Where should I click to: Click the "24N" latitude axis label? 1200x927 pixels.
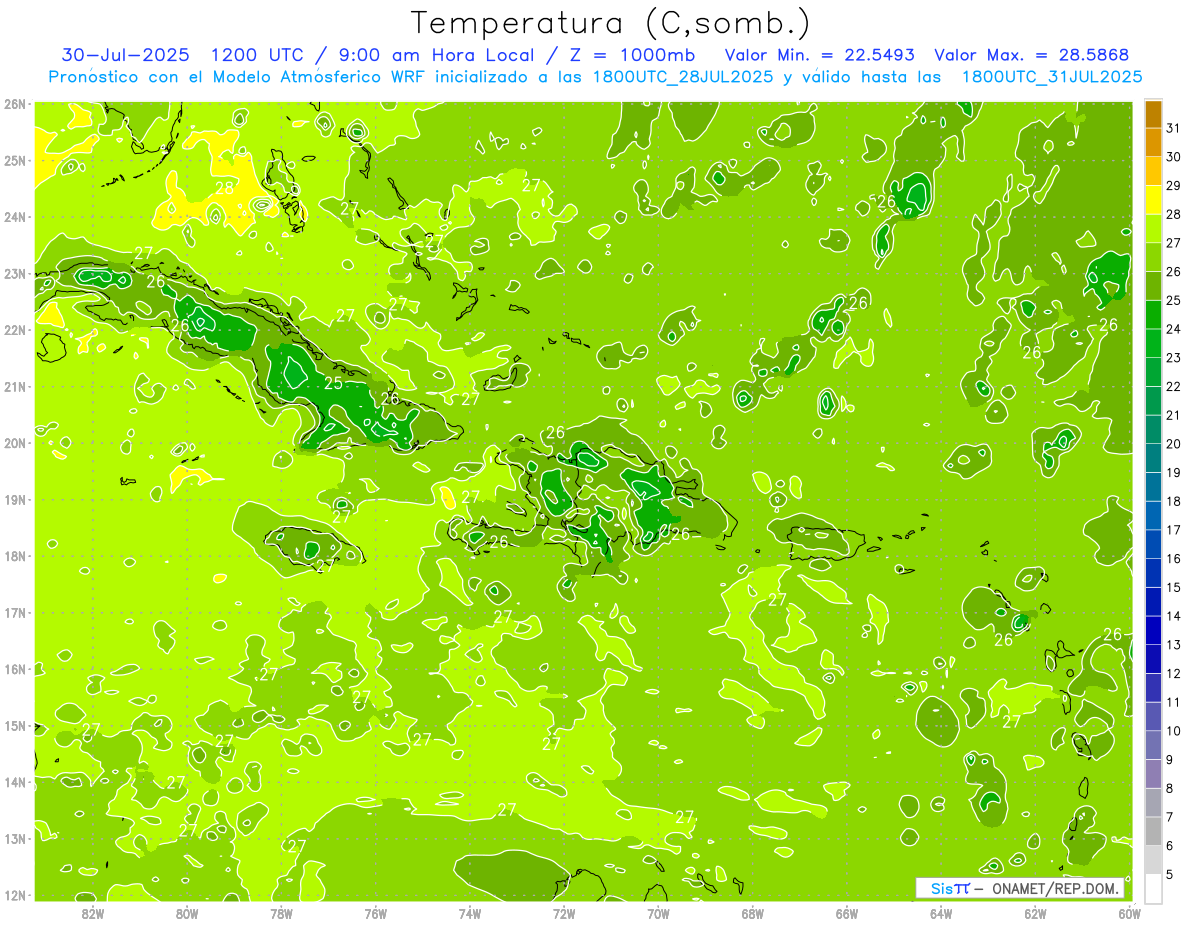[15, 217]
